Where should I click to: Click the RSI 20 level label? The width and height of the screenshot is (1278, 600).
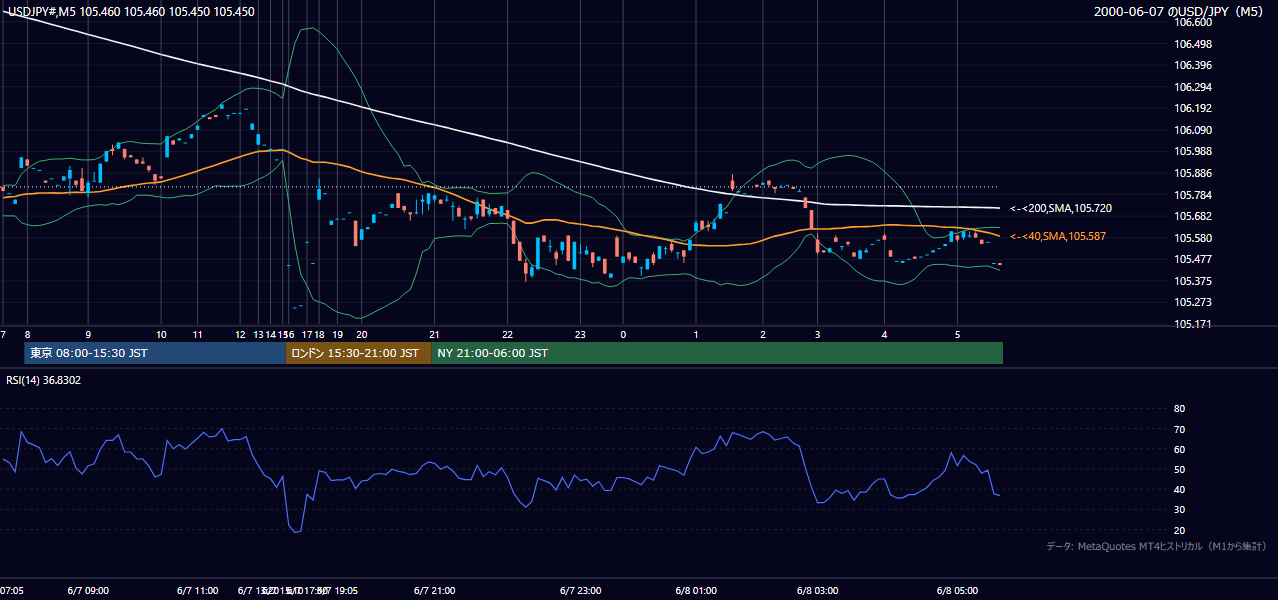[1179, 530]
